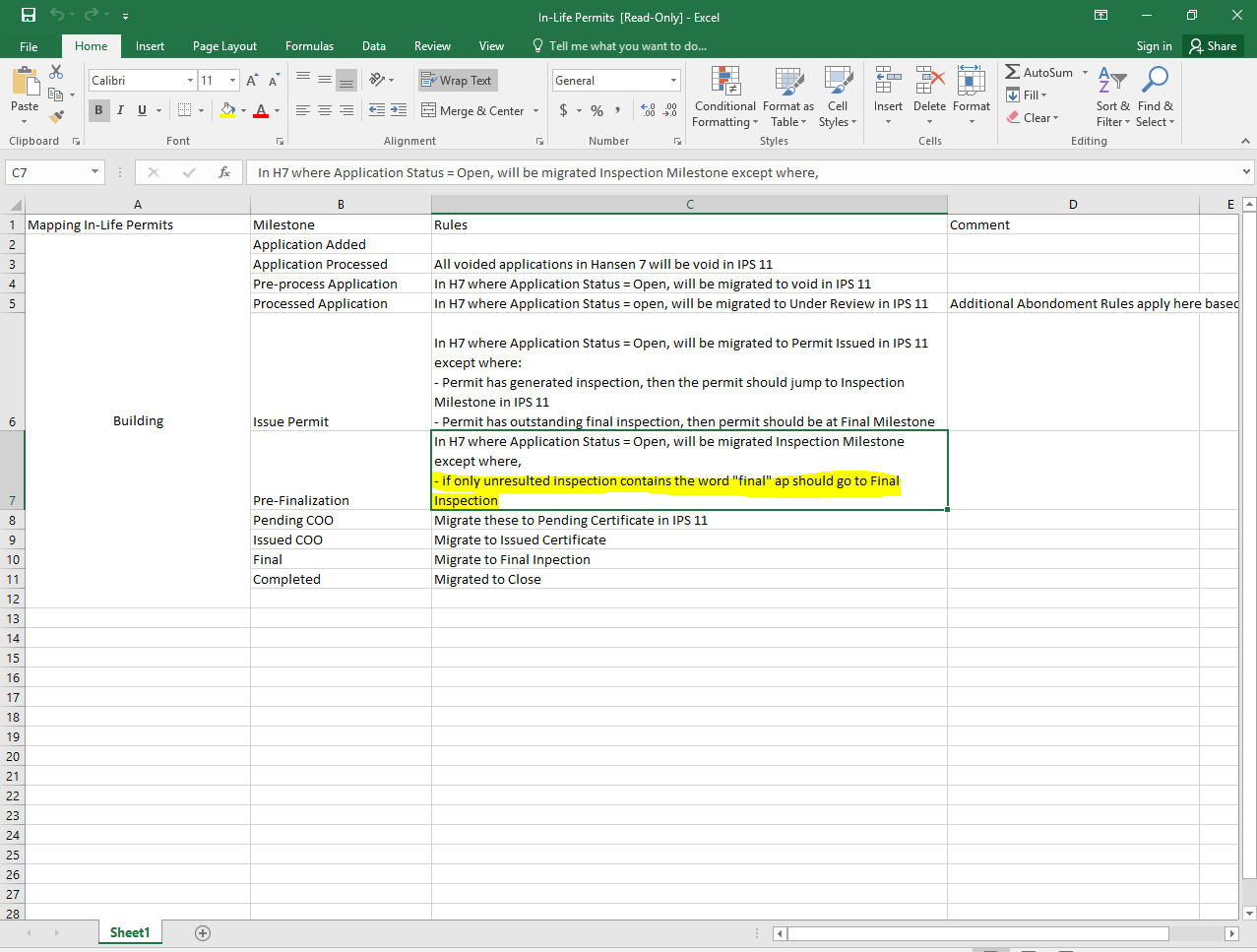
Task: Open the font name Calibri dropdown
Action: (190, 81)
